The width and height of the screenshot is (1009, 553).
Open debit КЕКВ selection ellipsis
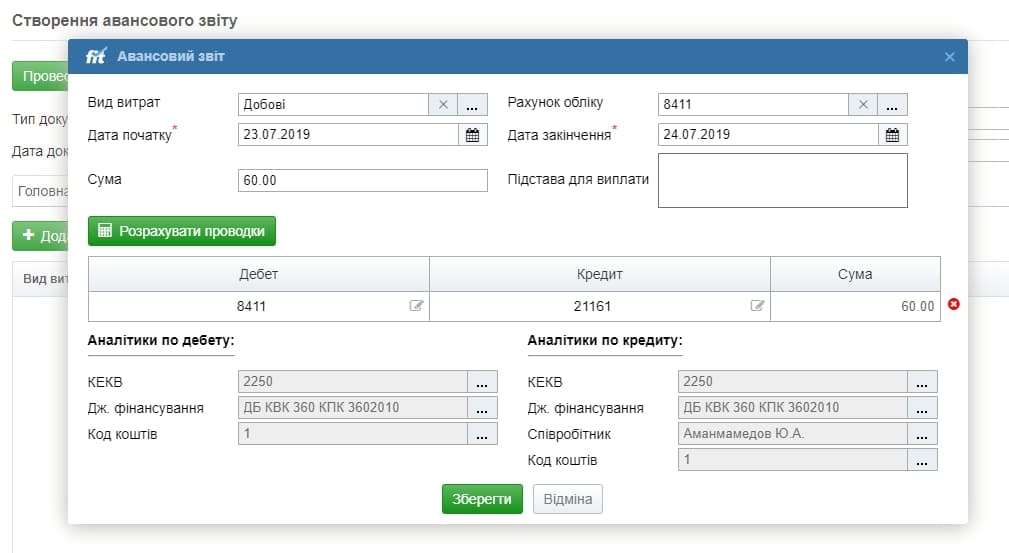[482, 382]
